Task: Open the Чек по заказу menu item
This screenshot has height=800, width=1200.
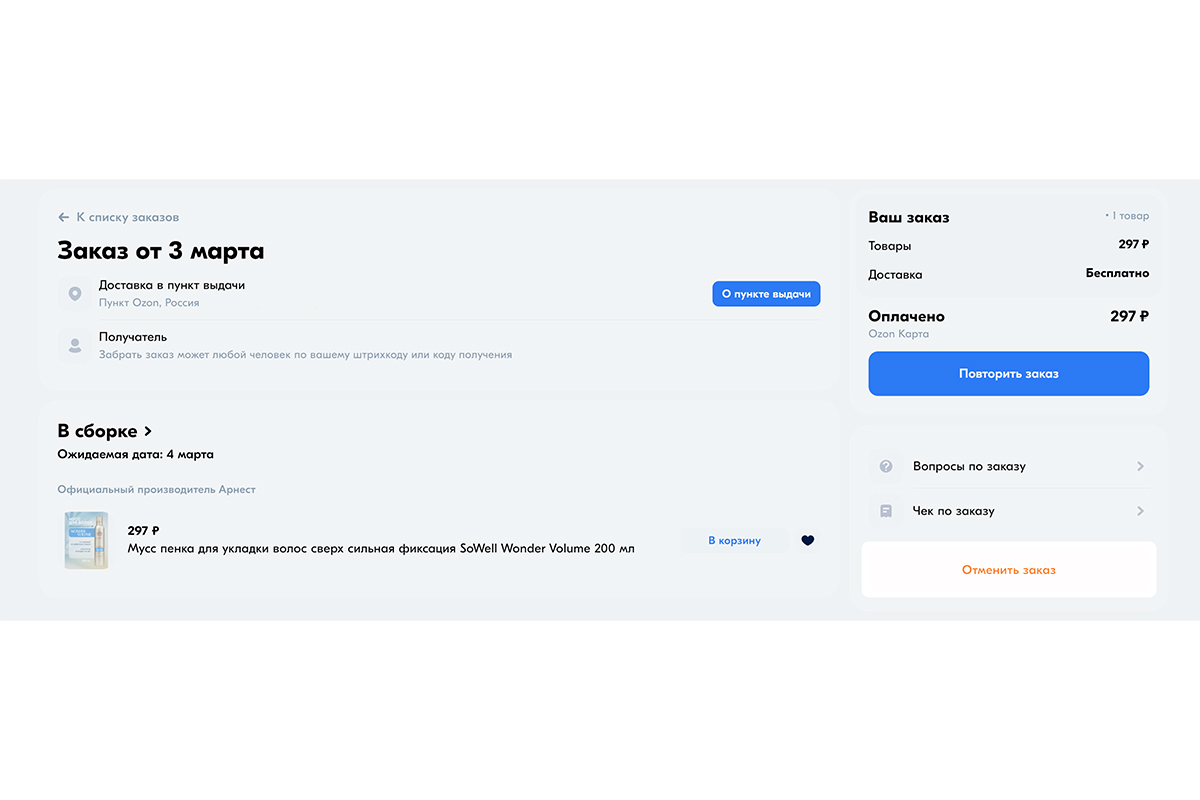Action: pos(953,511)
